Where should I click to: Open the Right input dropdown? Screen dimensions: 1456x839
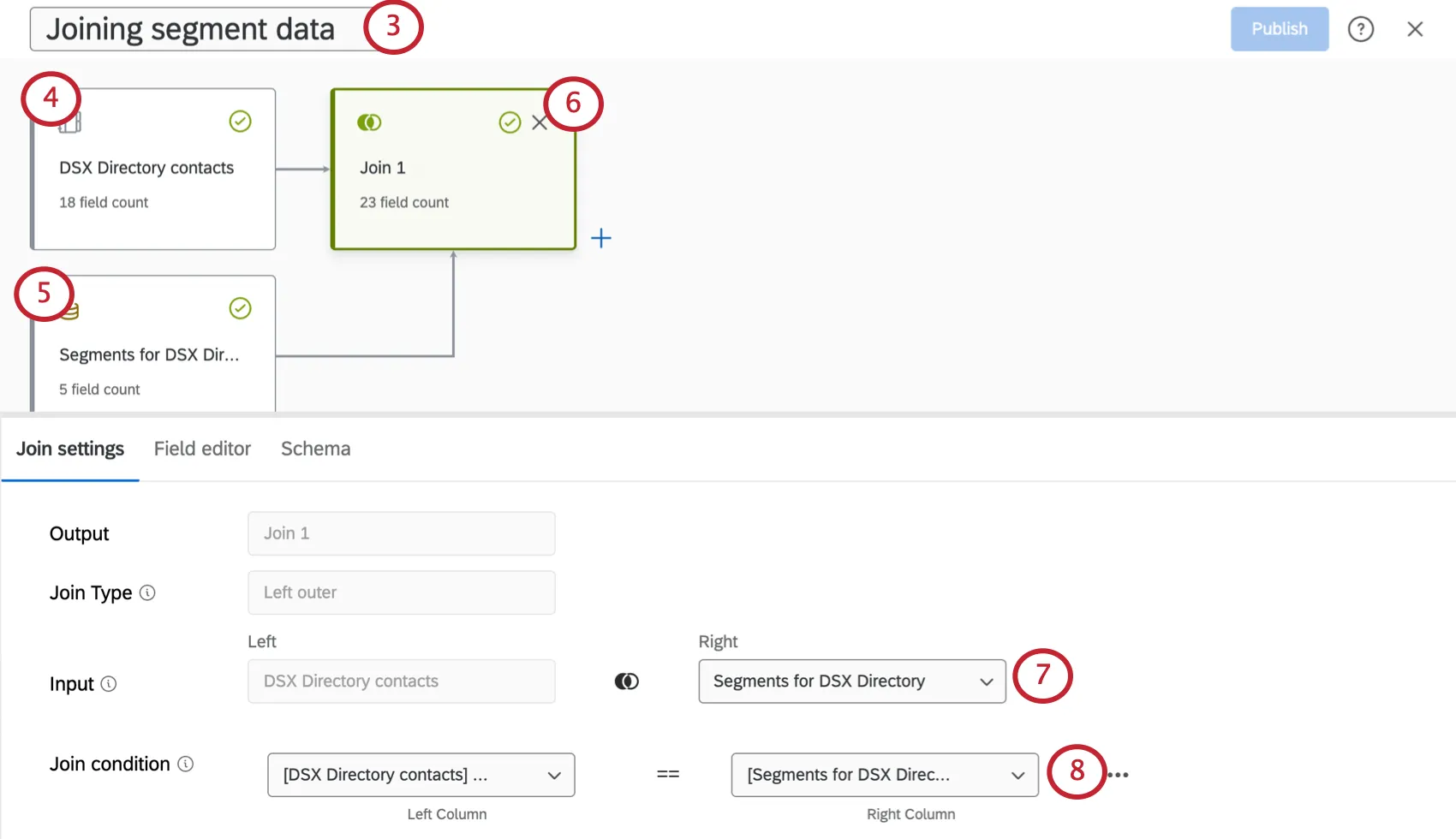point(851,681)
